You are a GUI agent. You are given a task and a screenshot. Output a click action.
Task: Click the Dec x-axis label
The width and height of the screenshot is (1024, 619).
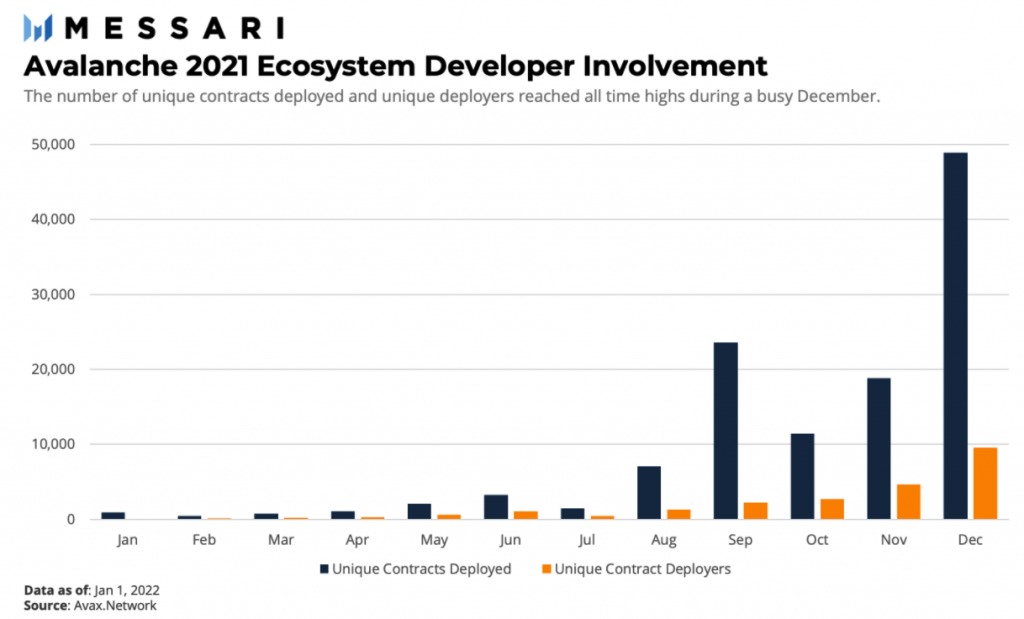coord(970,540)
